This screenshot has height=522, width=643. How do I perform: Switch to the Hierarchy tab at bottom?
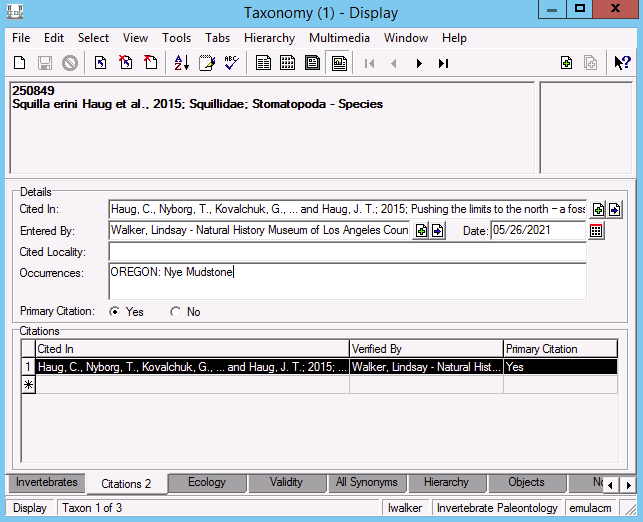(446, 482)
